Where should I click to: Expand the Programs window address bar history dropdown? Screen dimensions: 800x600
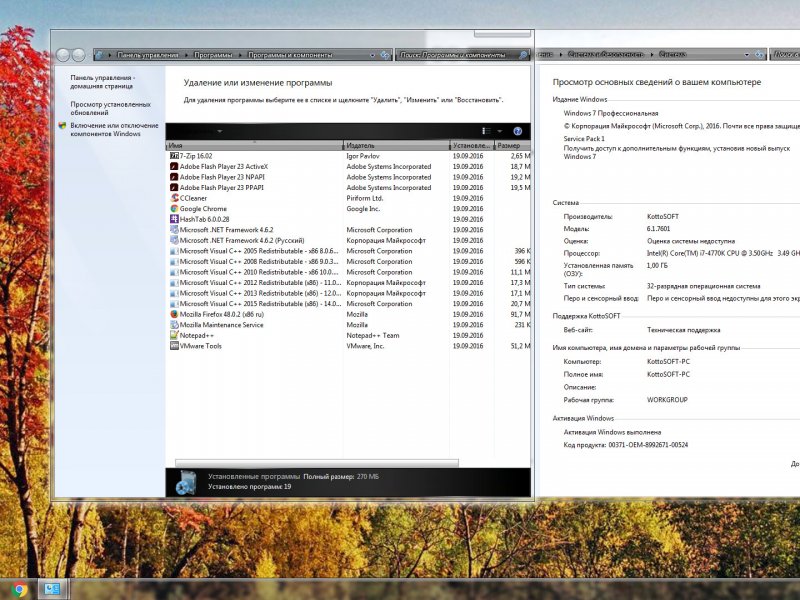372,55
